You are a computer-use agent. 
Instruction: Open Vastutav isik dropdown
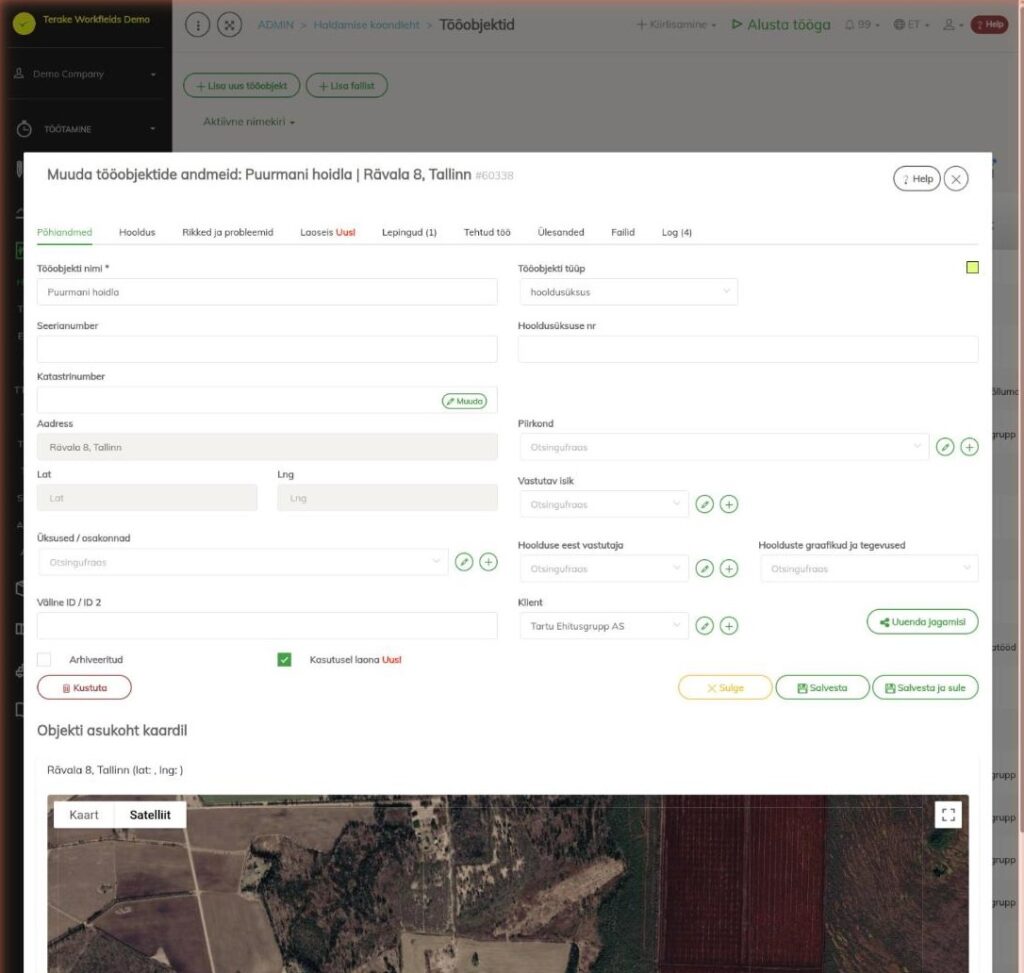(604, 504)
